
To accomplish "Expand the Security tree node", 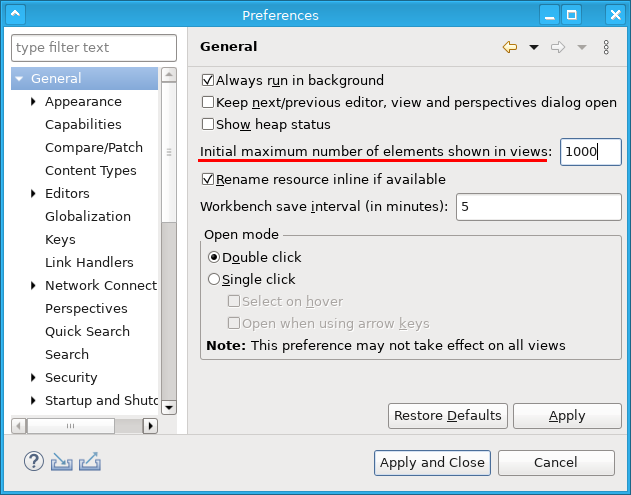I will tap(33, 377).
